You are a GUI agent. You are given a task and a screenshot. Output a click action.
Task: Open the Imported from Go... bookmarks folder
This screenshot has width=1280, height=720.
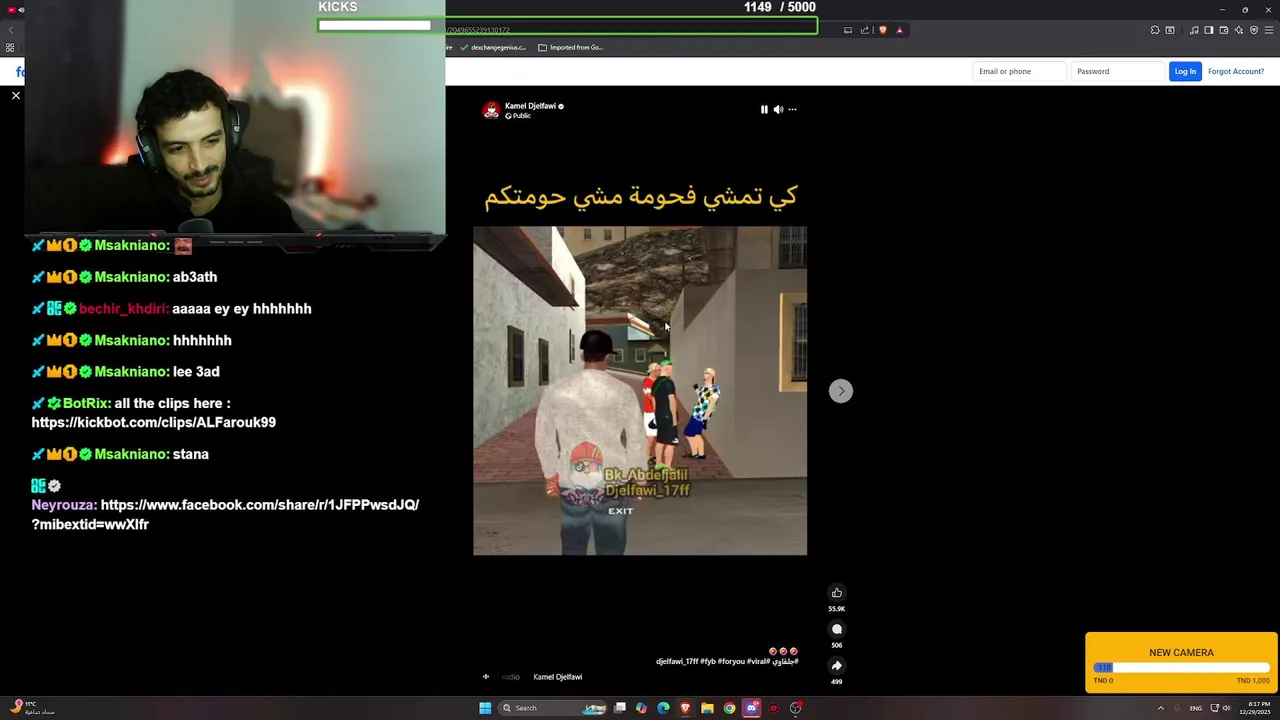tap(571, 47)
